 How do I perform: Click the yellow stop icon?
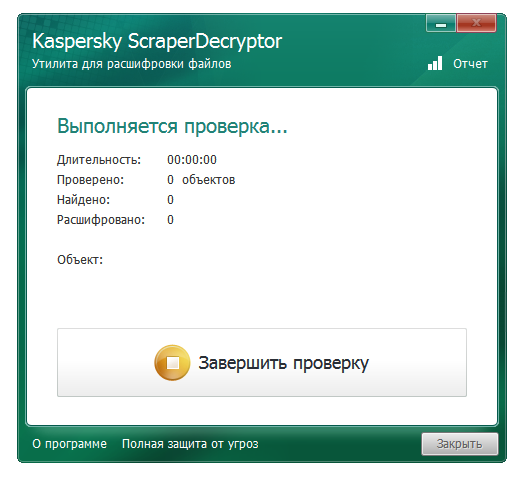pos(172,363)
